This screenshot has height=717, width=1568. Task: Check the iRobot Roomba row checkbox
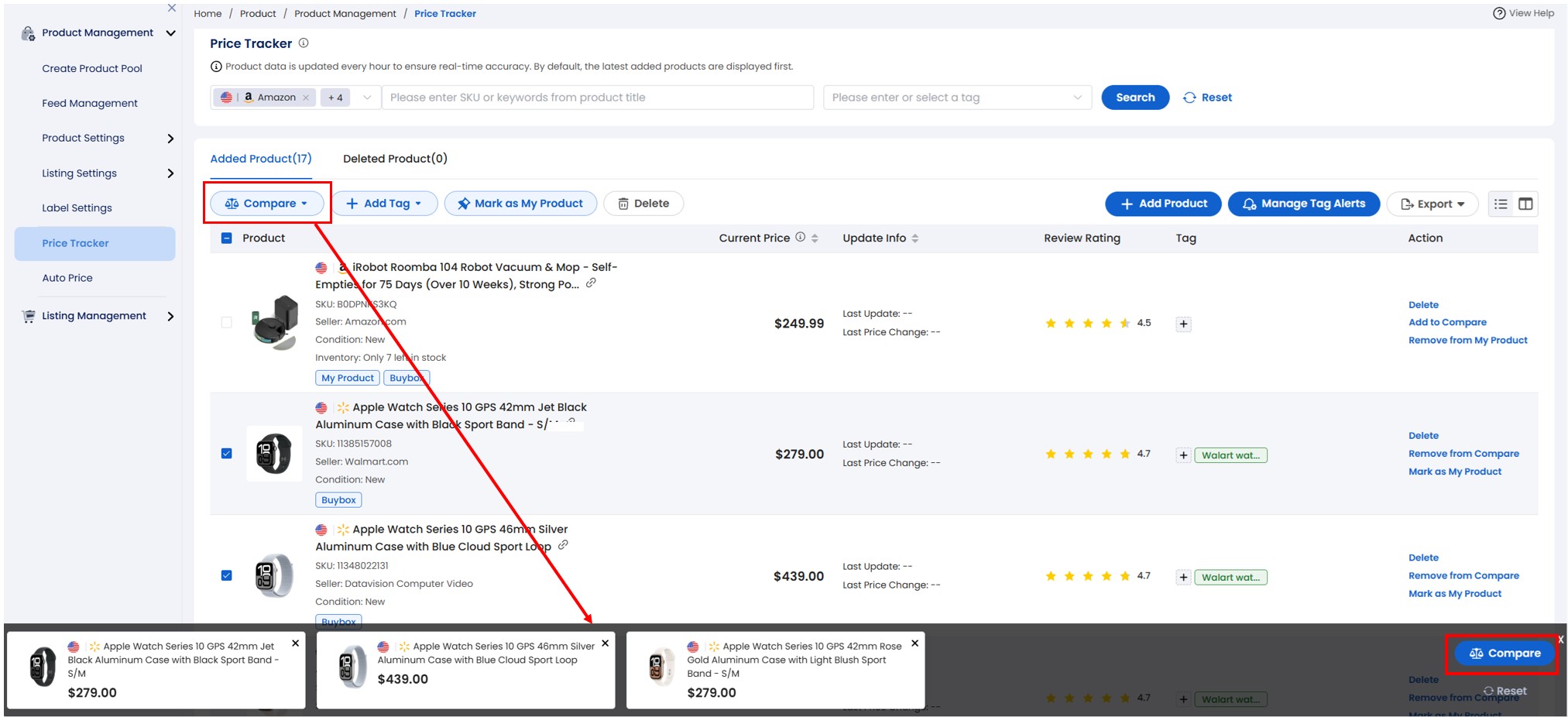(x=227, y=323)
